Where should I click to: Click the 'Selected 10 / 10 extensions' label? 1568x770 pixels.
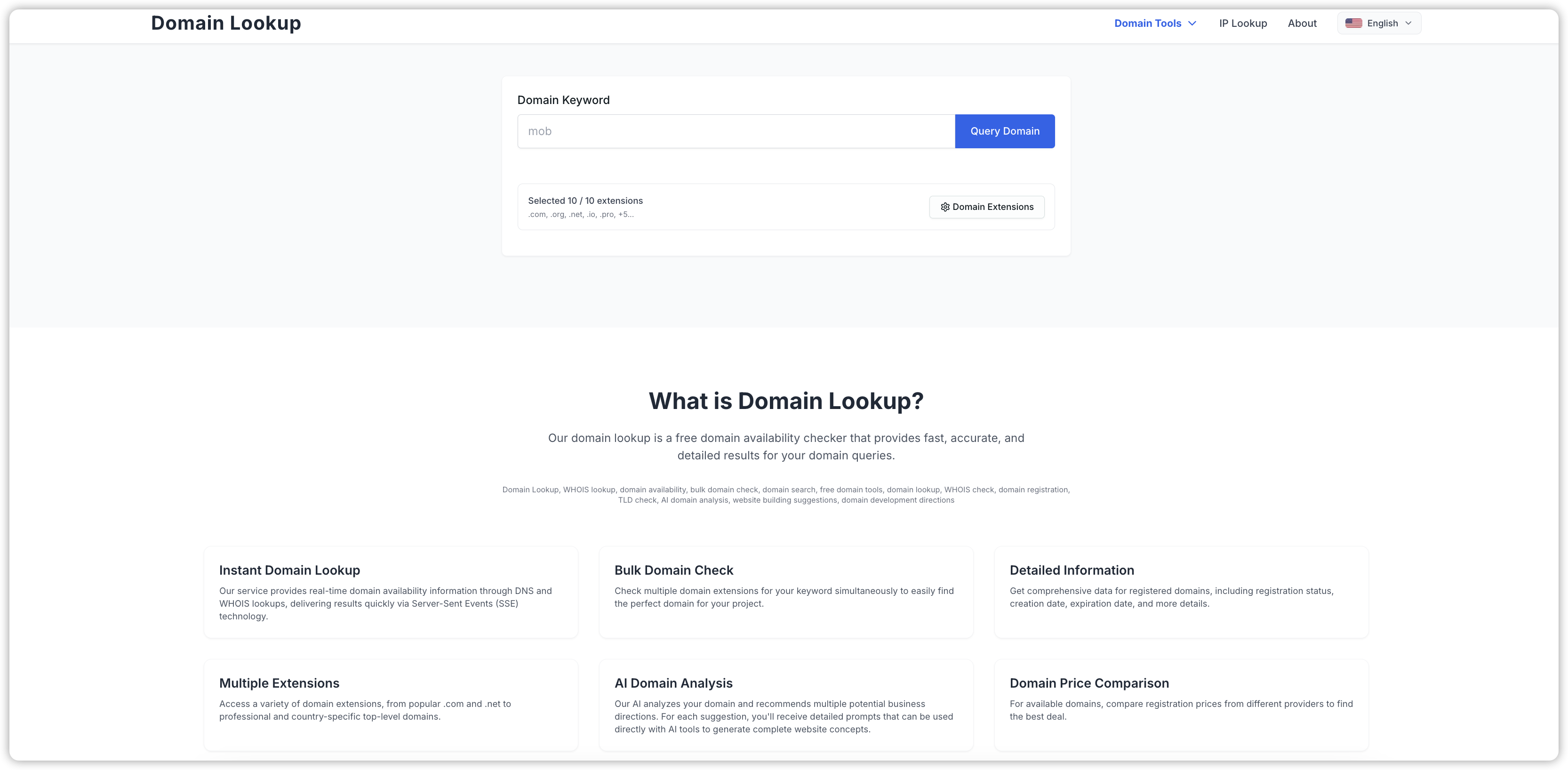click(x=585, y=200)
